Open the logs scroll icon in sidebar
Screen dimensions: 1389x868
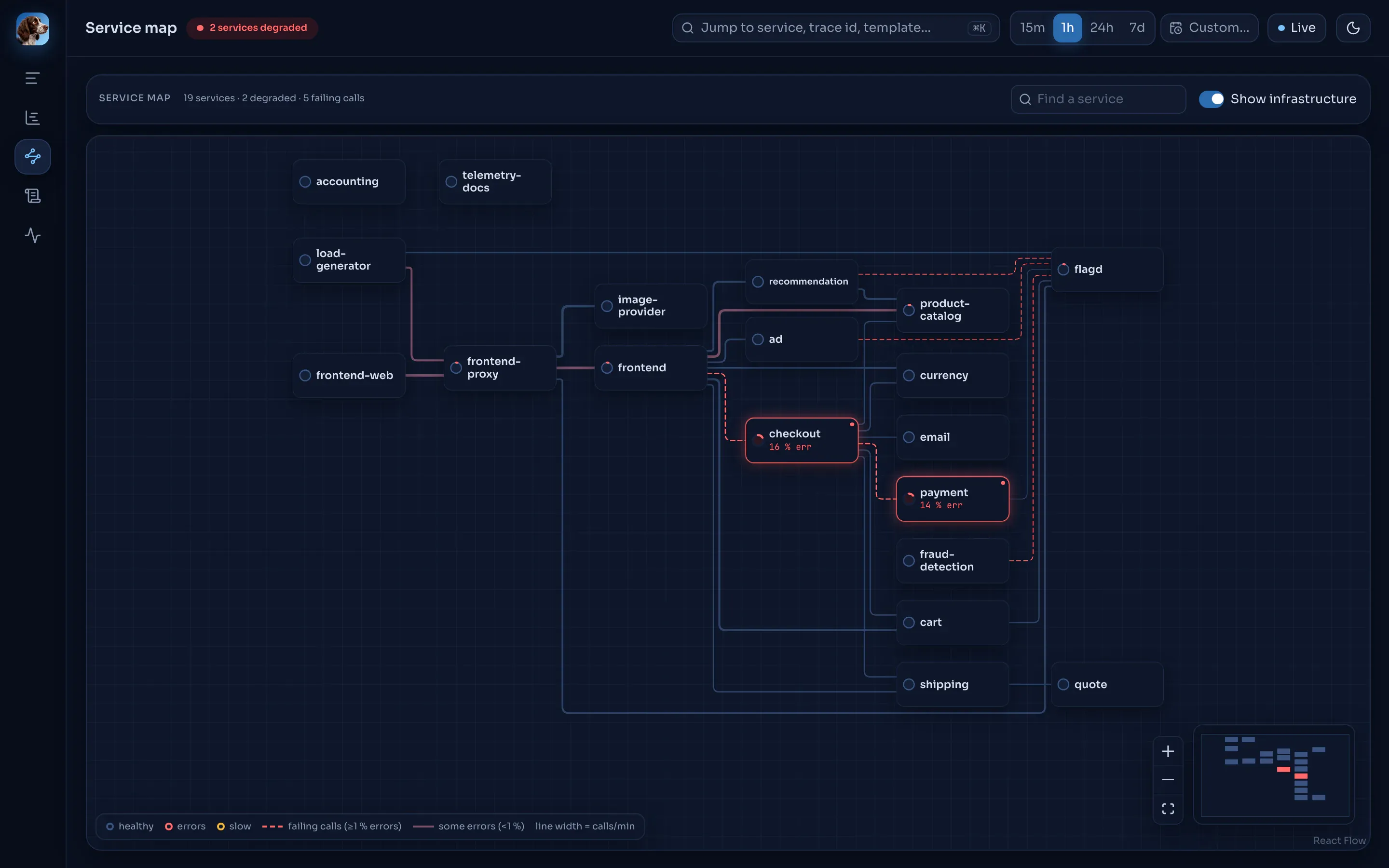point(33,196)
